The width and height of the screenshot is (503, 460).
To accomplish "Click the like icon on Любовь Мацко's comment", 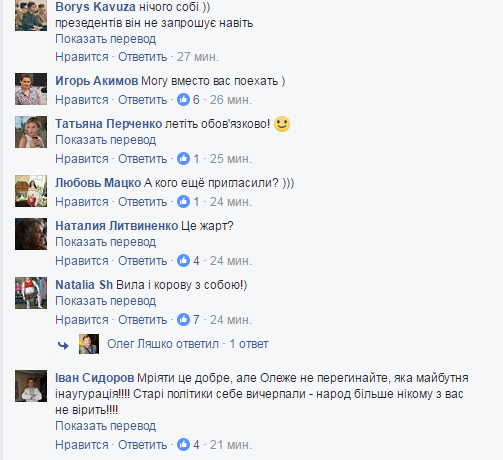I will tap(183, 202).
